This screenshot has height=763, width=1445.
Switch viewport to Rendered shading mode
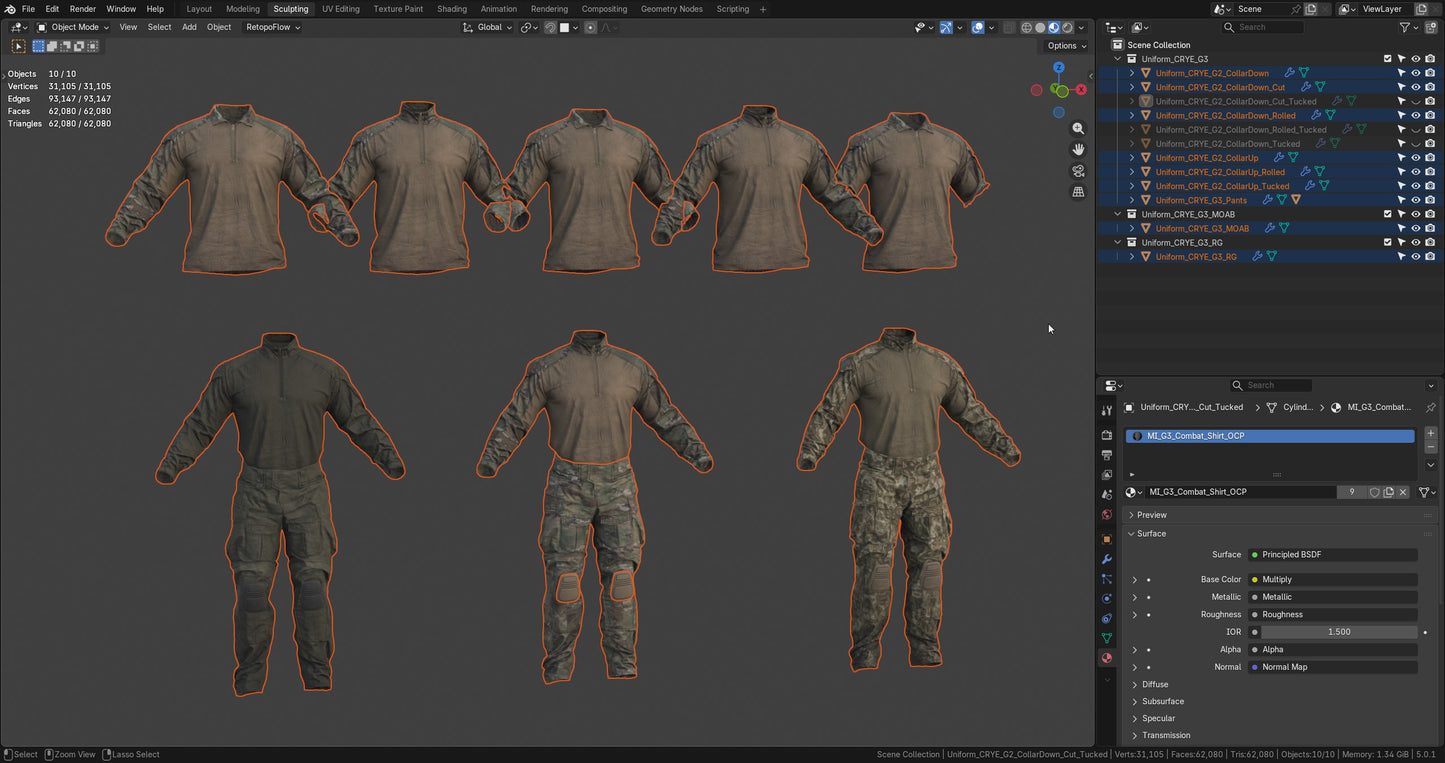(1068, 27)
